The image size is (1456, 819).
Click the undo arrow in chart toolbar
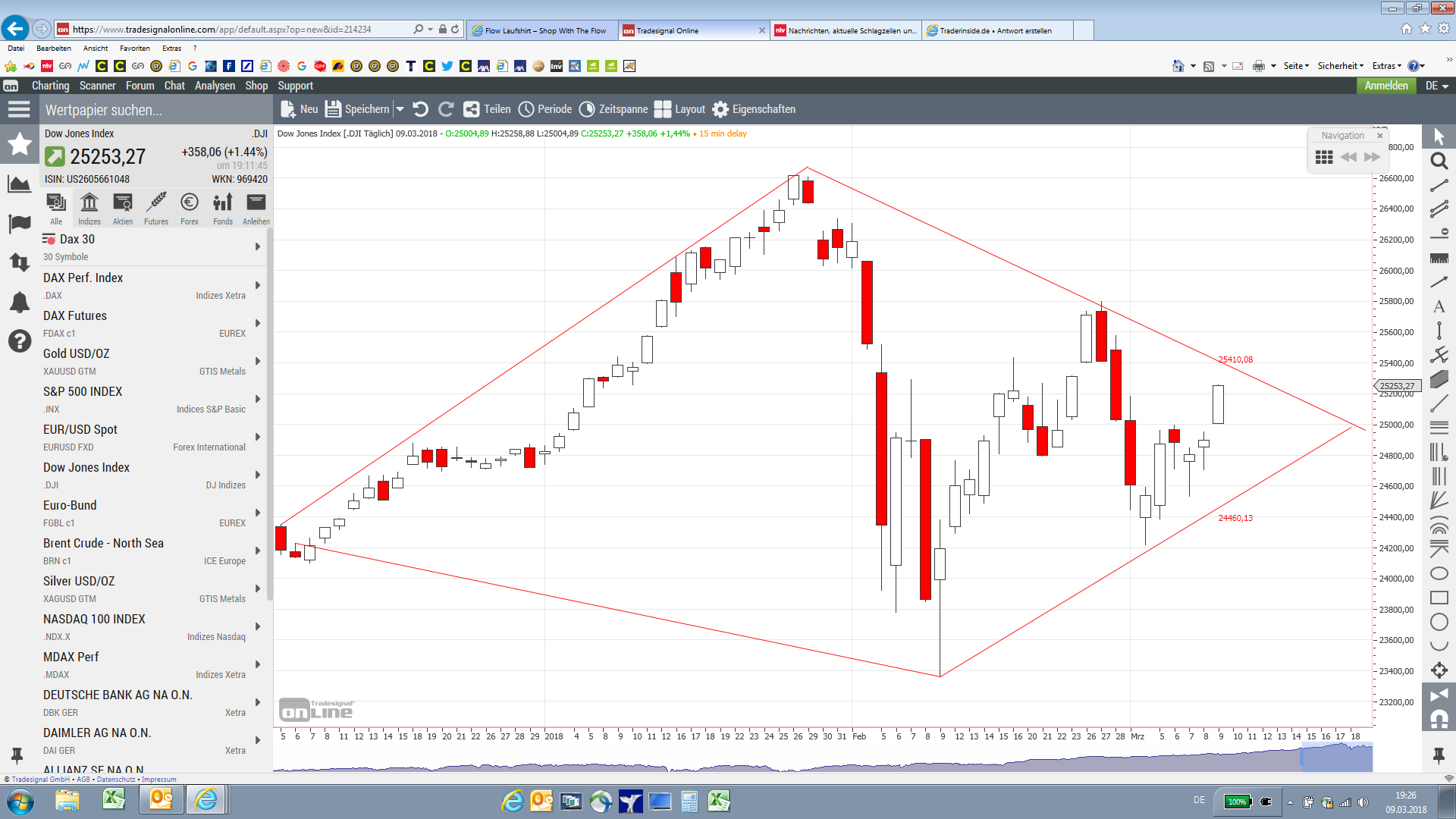[x=421, y=109]
